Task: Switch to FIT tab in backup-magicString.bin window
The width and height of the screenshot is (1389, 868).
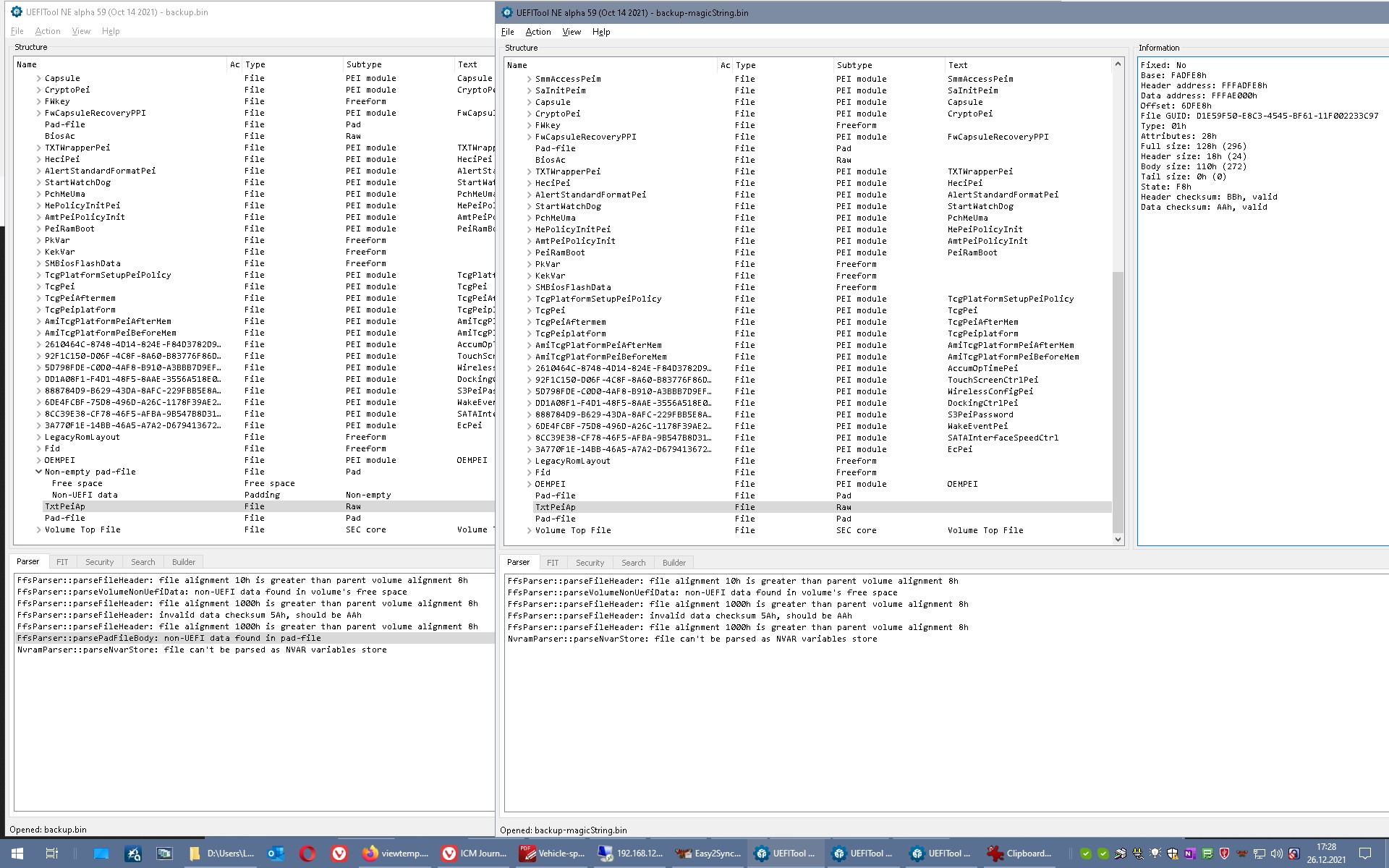Action: tap(553, 563)
